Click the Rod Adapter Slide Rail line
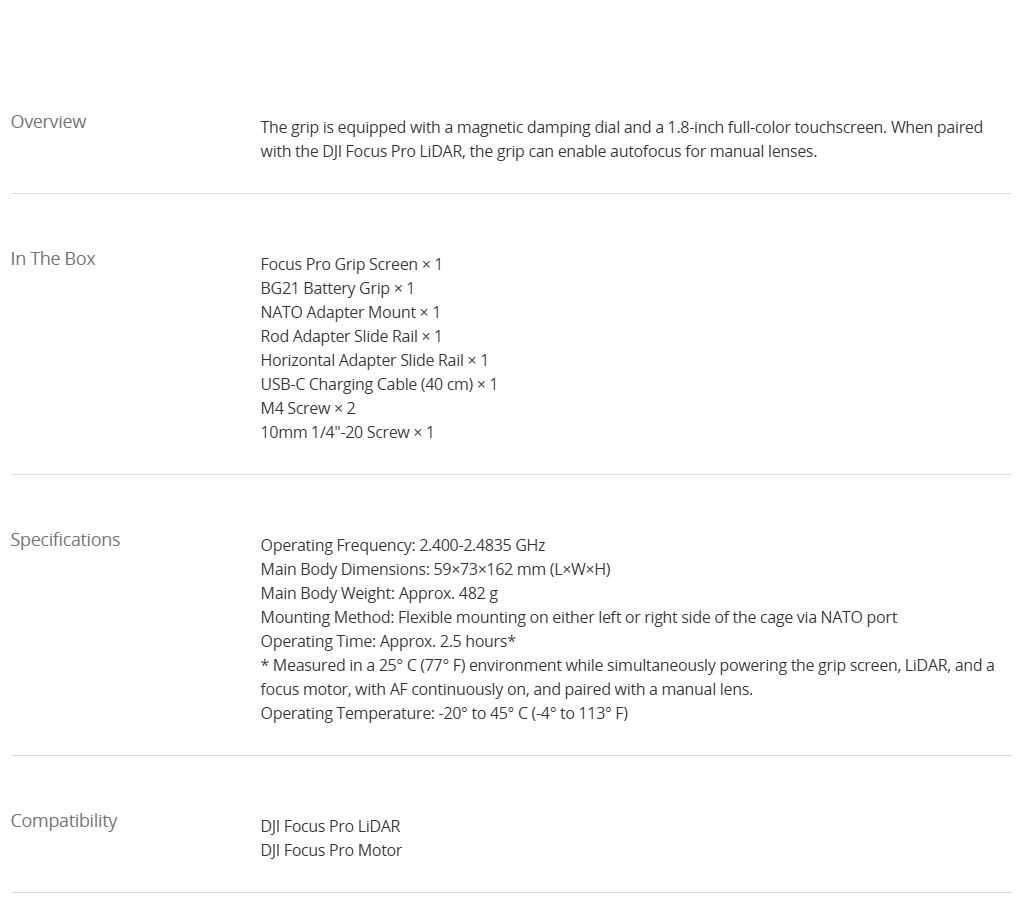The width and height of the screenshot is (1023, 899). point(351,336)
